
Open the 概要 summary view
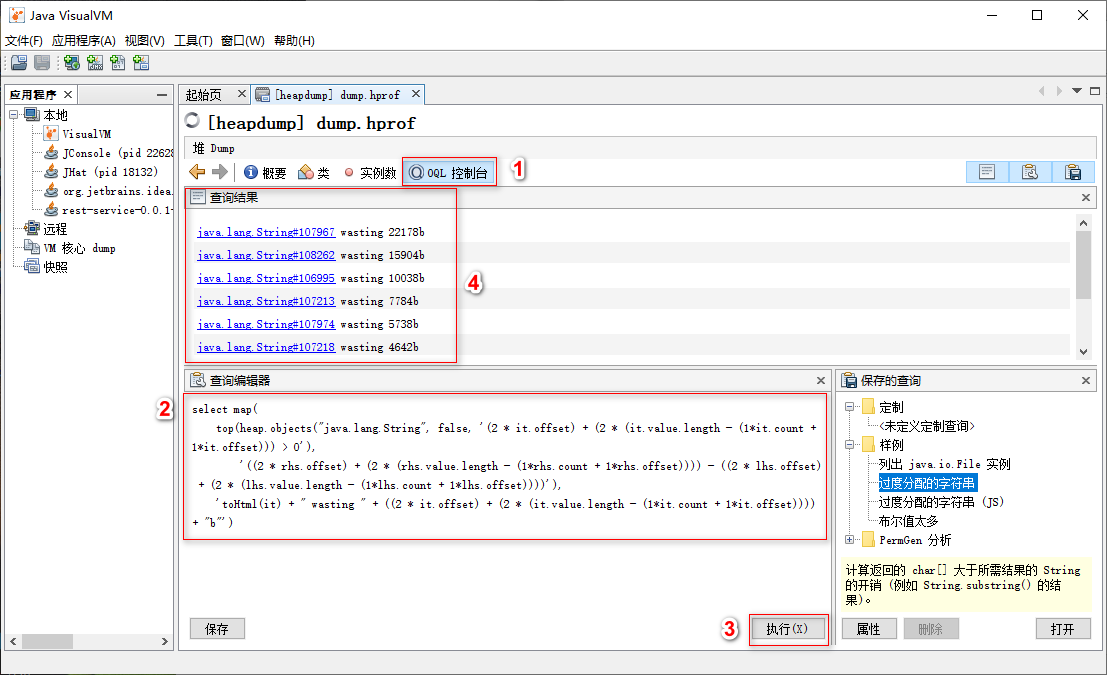tap(265, 172)
